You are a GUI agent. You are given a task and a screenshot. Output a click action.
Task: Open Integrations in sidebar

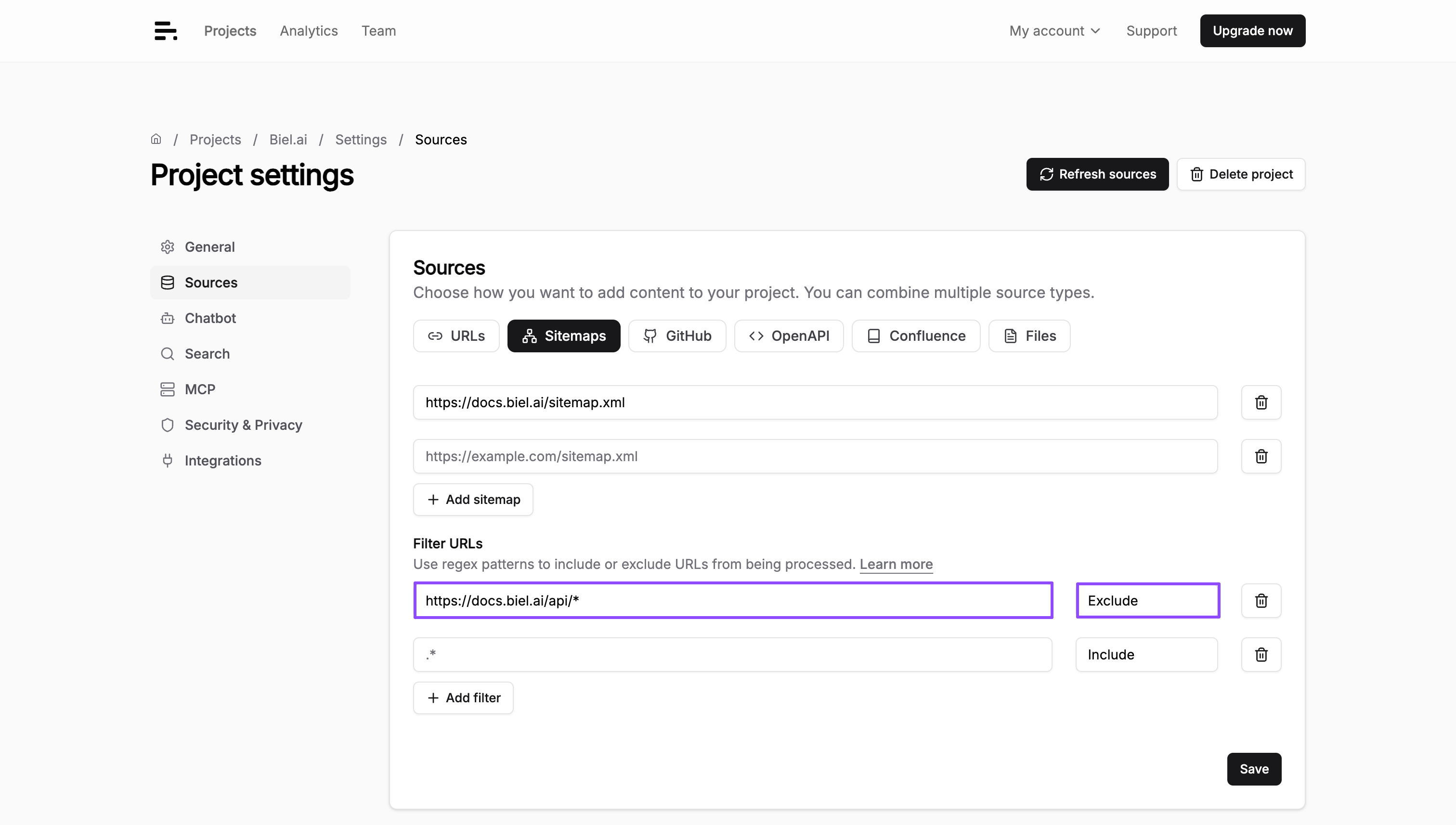[250, 461]
